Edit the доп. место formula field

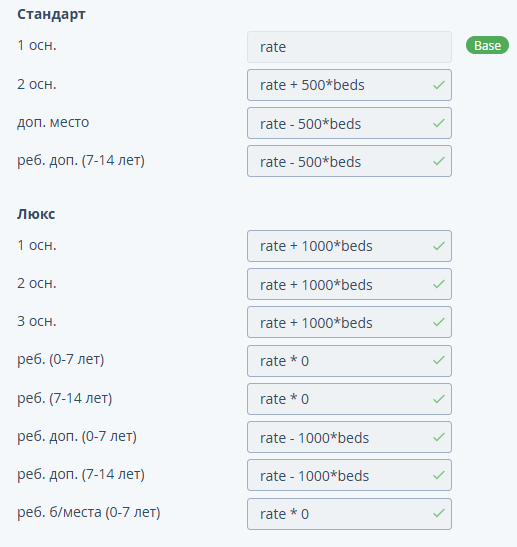point(349,123)
